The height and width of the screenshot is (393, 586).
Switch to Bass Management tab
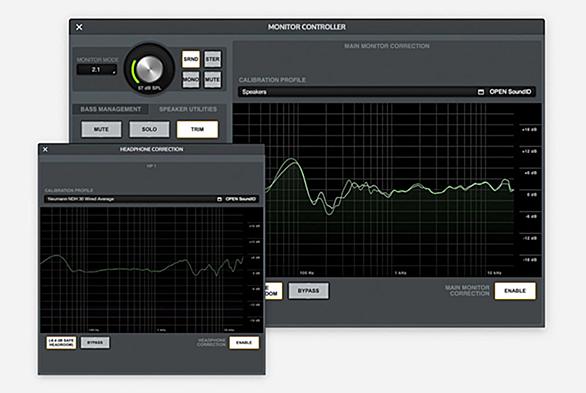point(111,109)
